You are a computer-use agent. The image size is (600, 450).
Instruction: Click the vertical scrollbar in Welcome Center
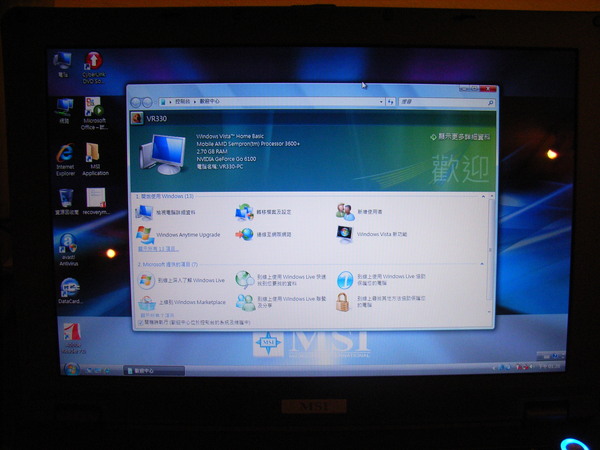490,251
